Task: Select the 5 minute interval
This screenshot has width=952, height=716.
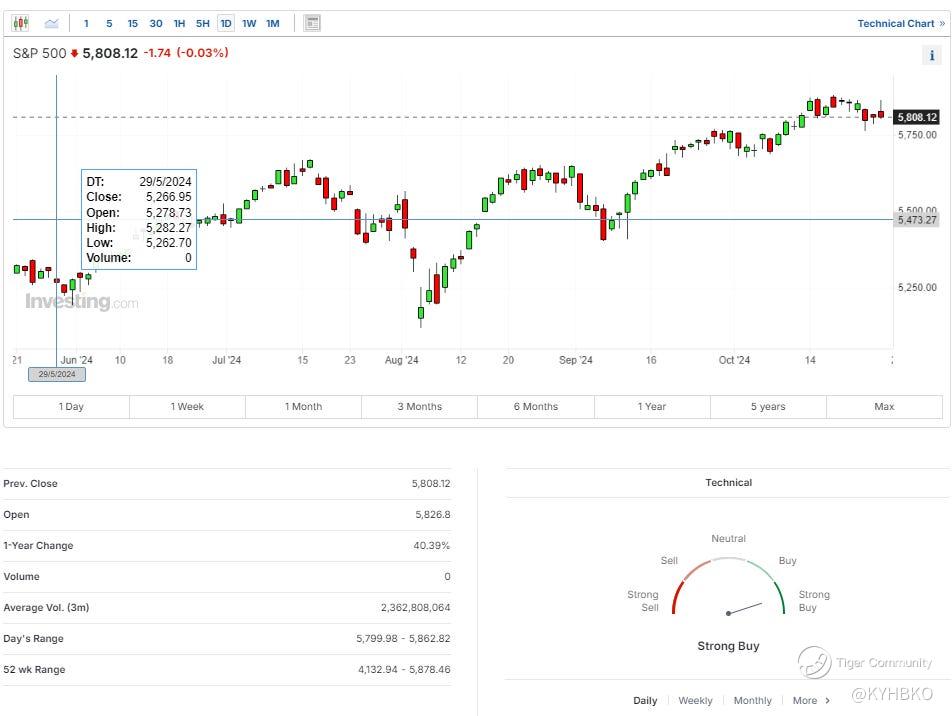Action: pyautogui.click(x=109, y=24)
